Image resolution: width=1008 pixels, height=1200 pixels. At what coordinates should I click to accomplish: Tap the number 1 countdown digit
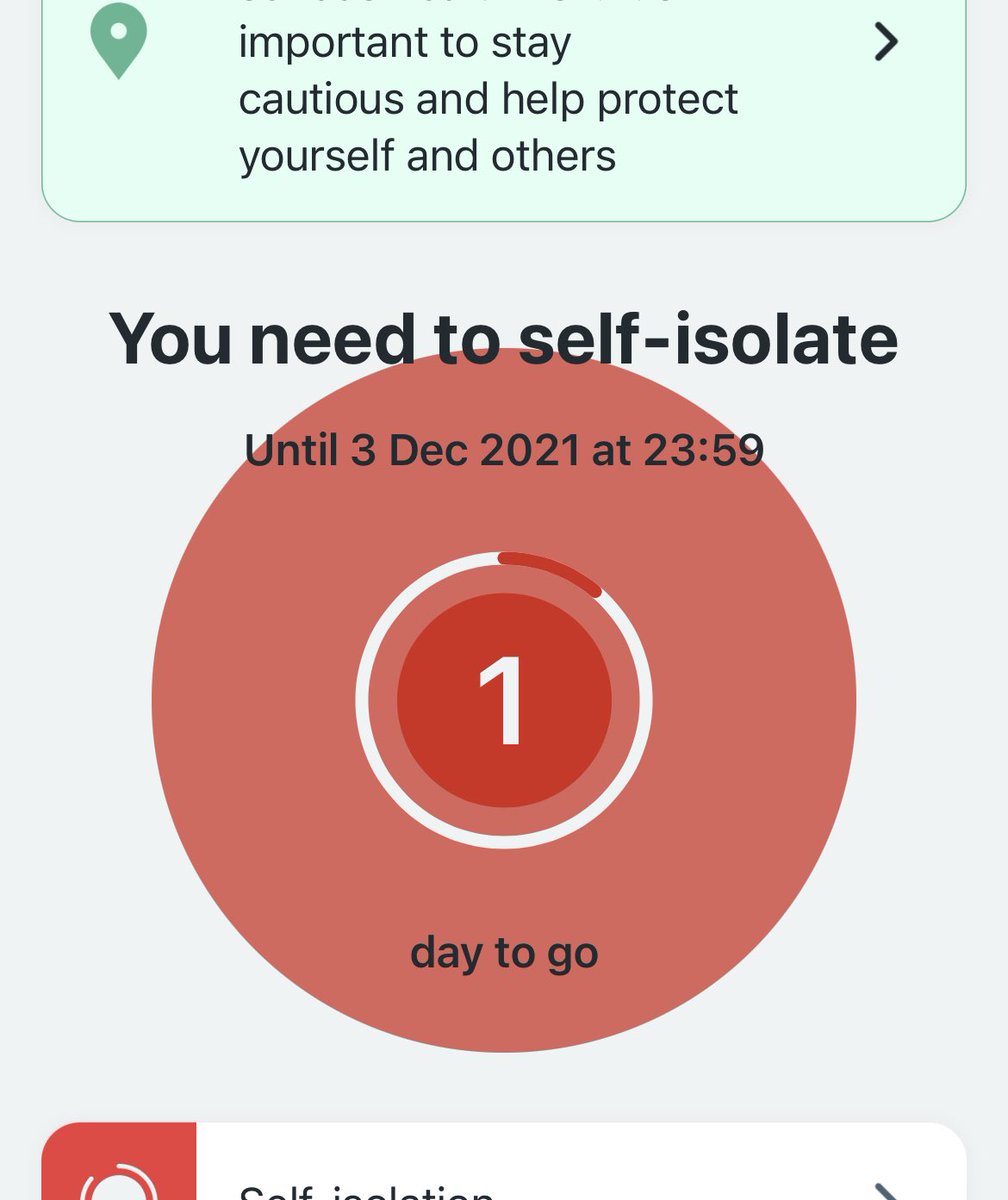pos(504,702)
